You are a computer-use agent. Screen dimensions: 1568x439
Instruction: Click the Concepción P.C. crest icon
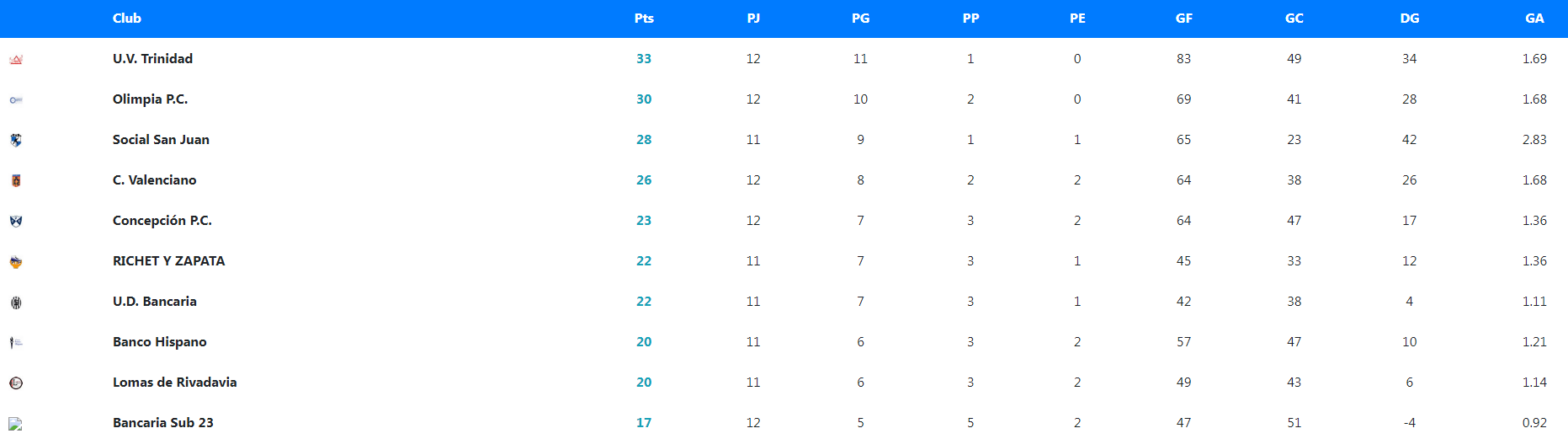16,221
